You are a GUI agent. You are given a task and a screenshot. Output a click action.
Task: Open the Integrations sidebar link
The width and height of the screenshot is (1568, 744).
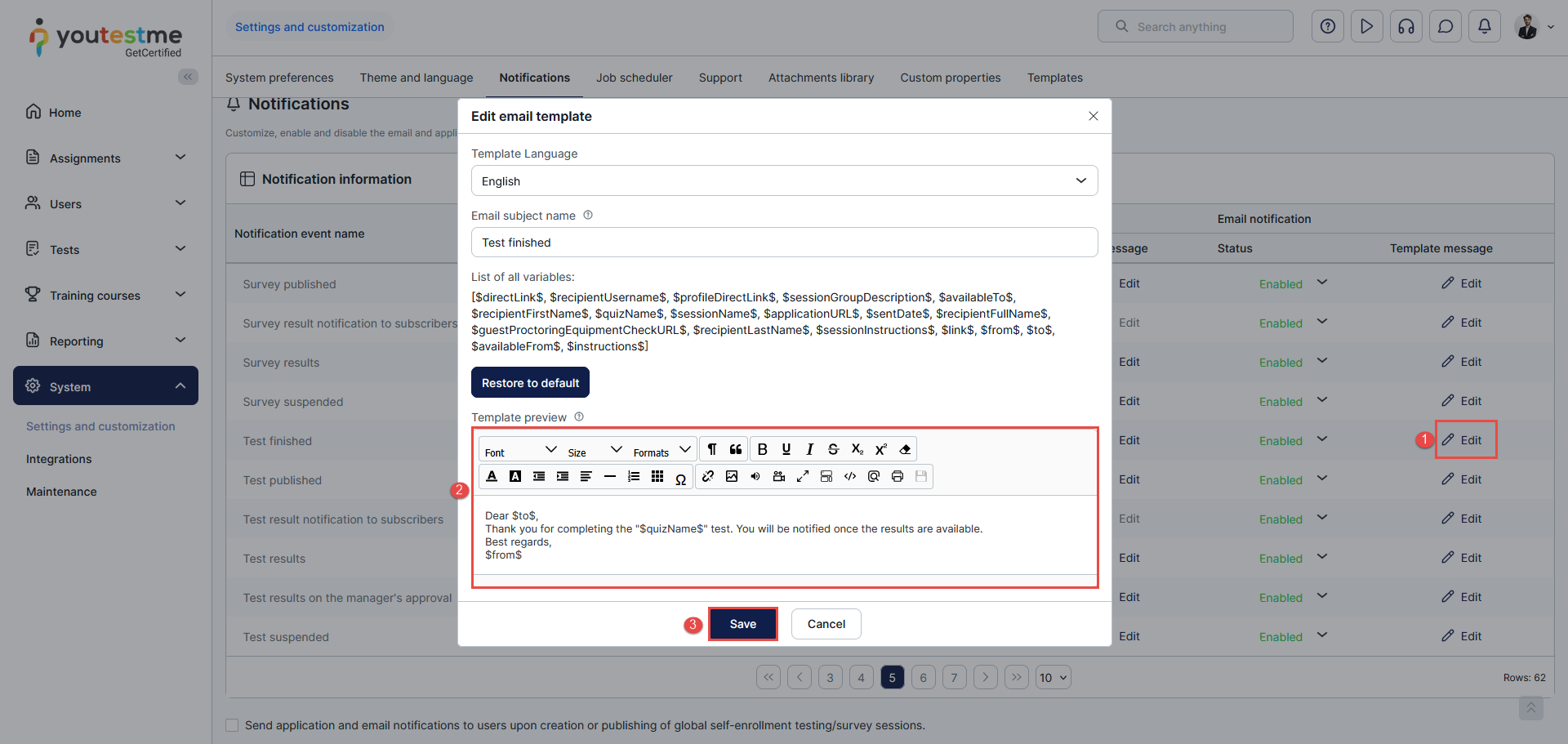point(59,459)
